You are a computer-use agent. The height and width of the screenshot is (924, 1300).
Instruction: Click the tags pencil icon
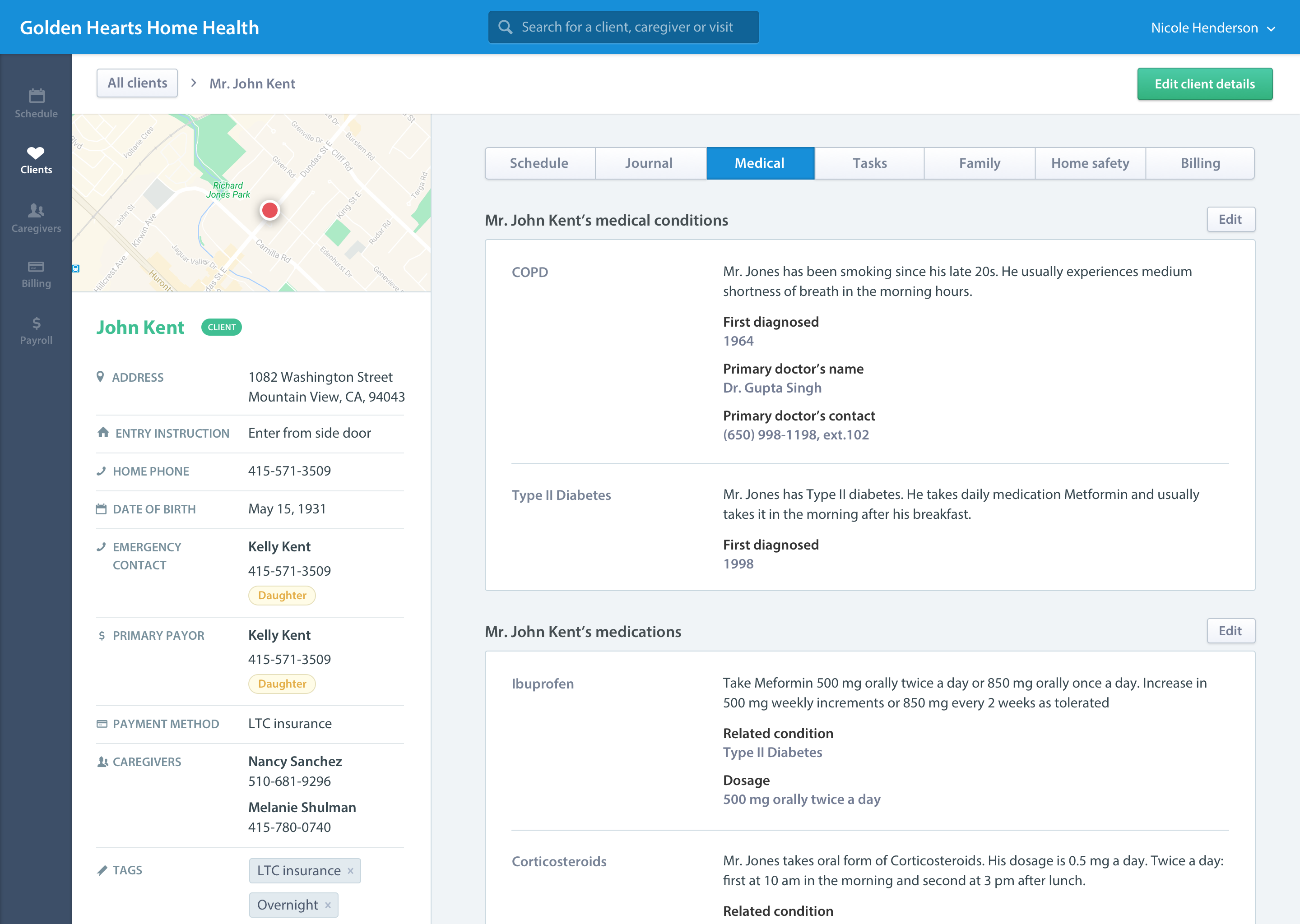(x=102, y=870)
